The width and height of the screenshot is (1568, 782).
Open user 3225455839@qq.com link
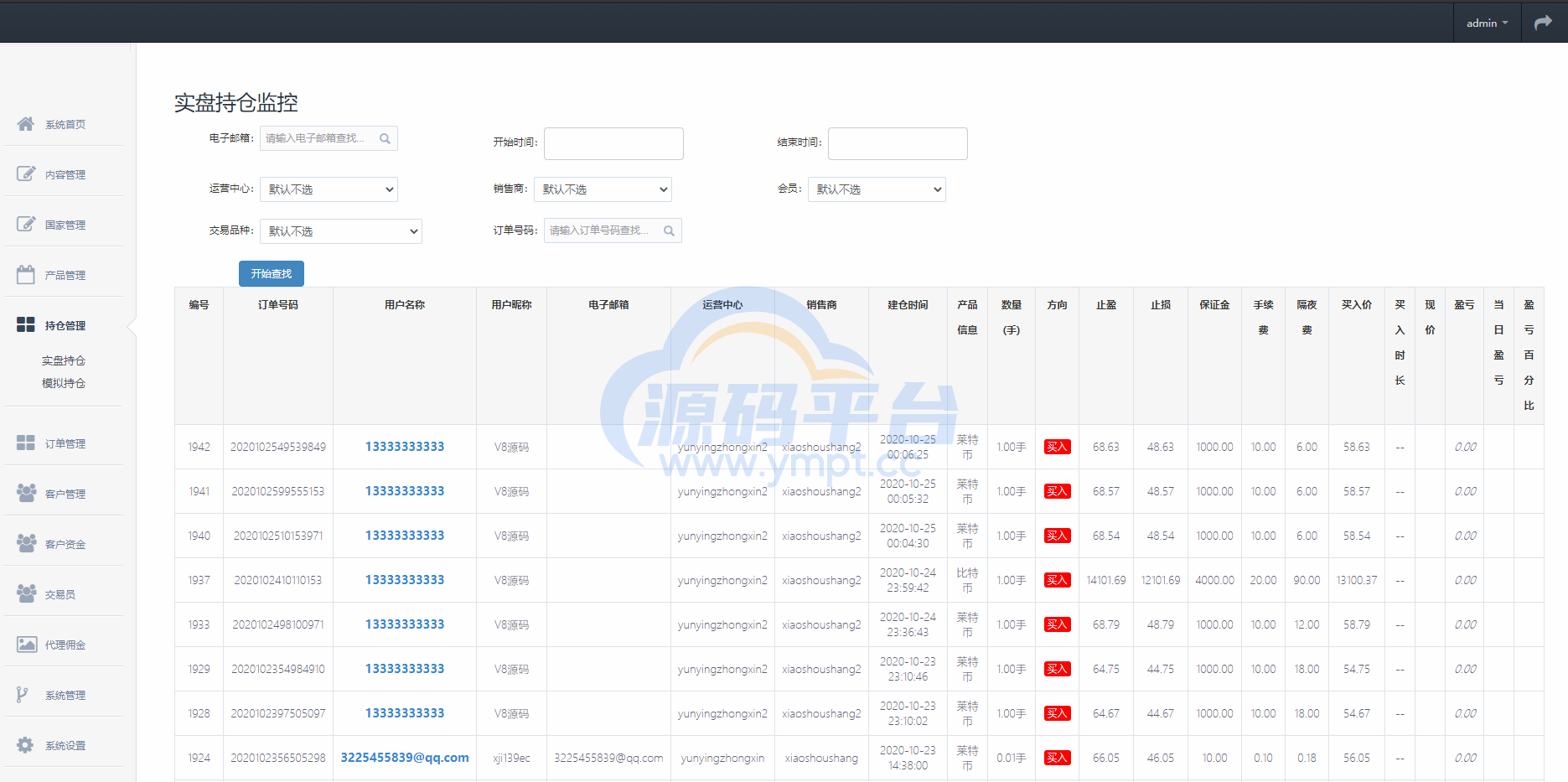coord(405,758)
